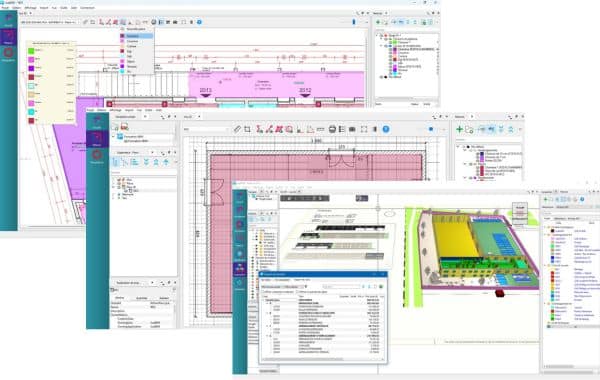Viewport: 600px width, 380px height.
Task: Click the dark navigation bar above the 3D view
Action: click(x=304, y=198)
